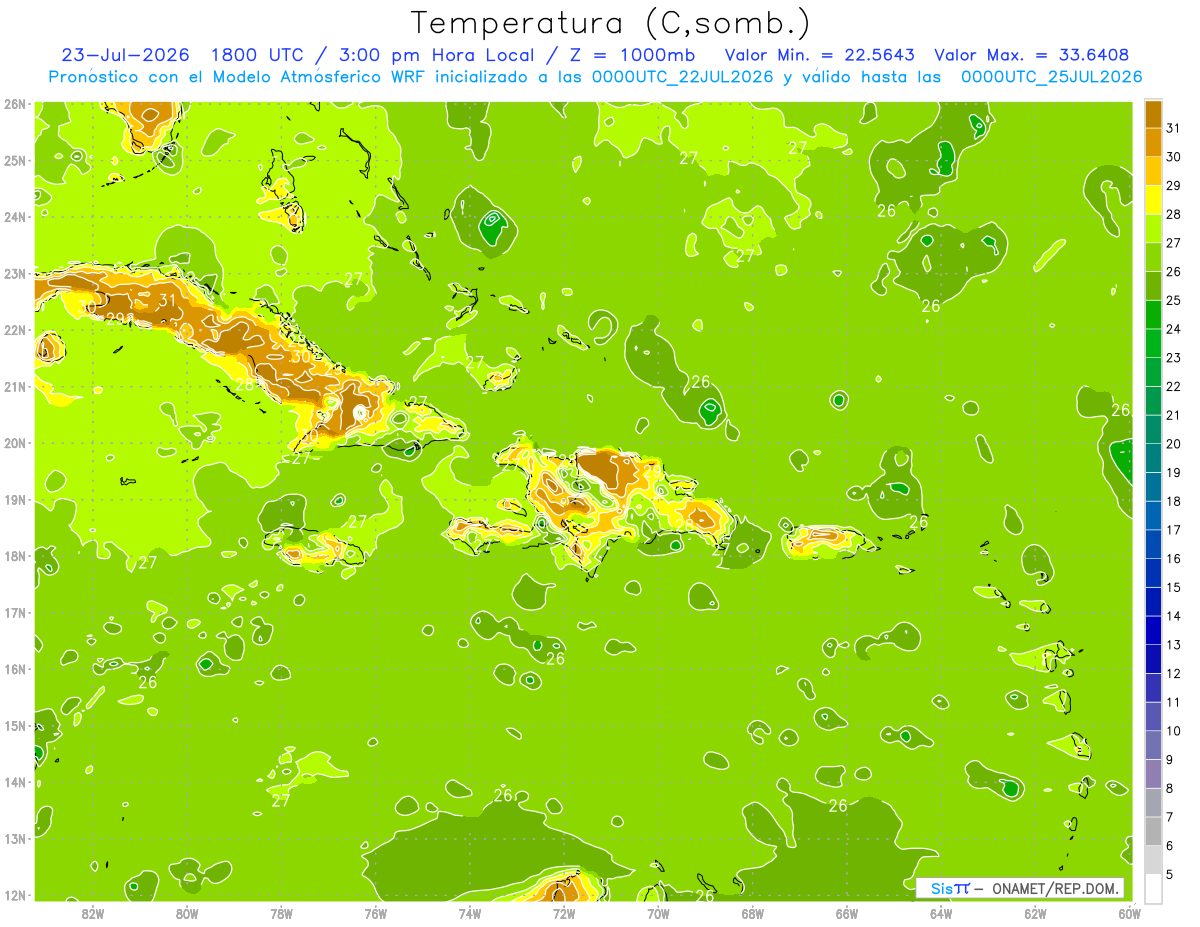
Task: Click legend value '12' on the color bar
Action: point(1174,673)
